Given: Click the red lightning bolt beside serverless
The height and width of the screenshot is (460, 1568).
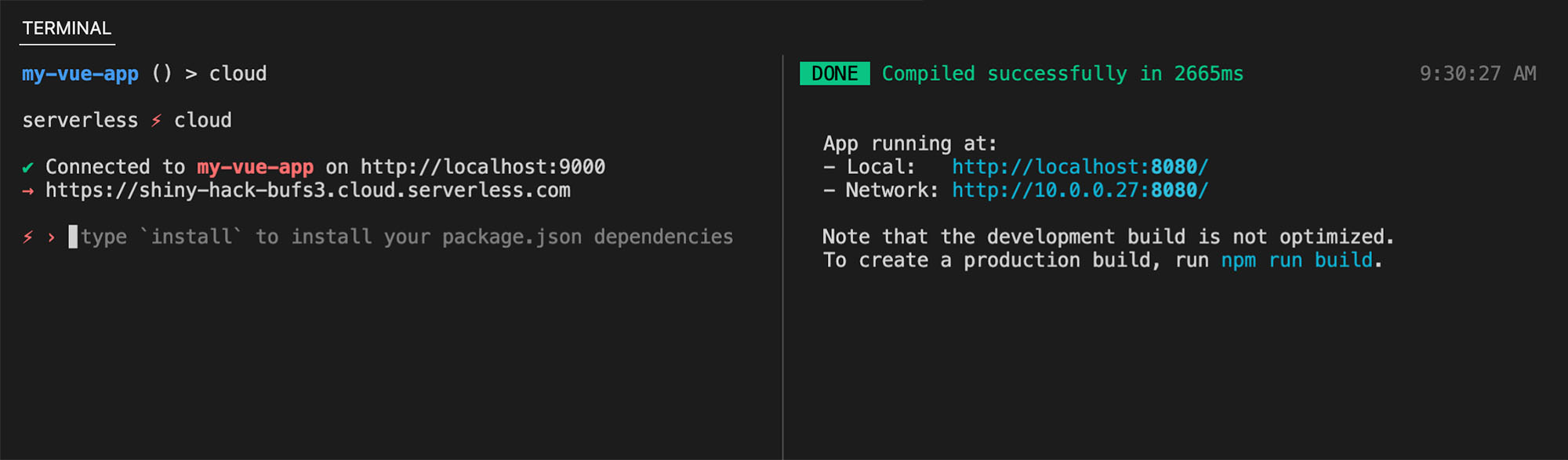Looking at the screenshot, I should (156, 121).
